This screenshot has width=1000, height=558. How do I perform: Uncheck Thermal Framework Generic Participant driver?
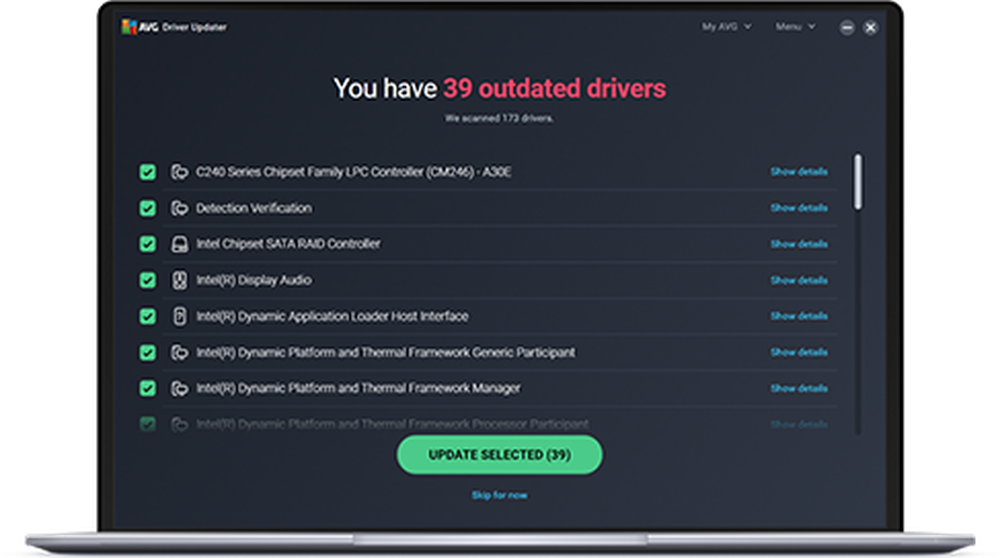[x=147, y=353]
